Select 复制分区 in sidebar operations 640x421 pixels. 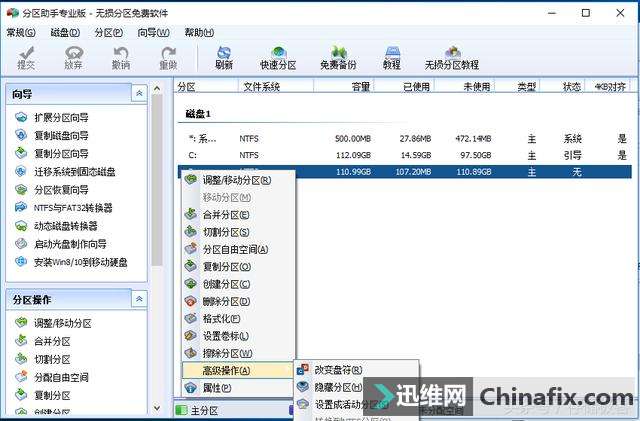pyautogui.click(x=42, y=395)
